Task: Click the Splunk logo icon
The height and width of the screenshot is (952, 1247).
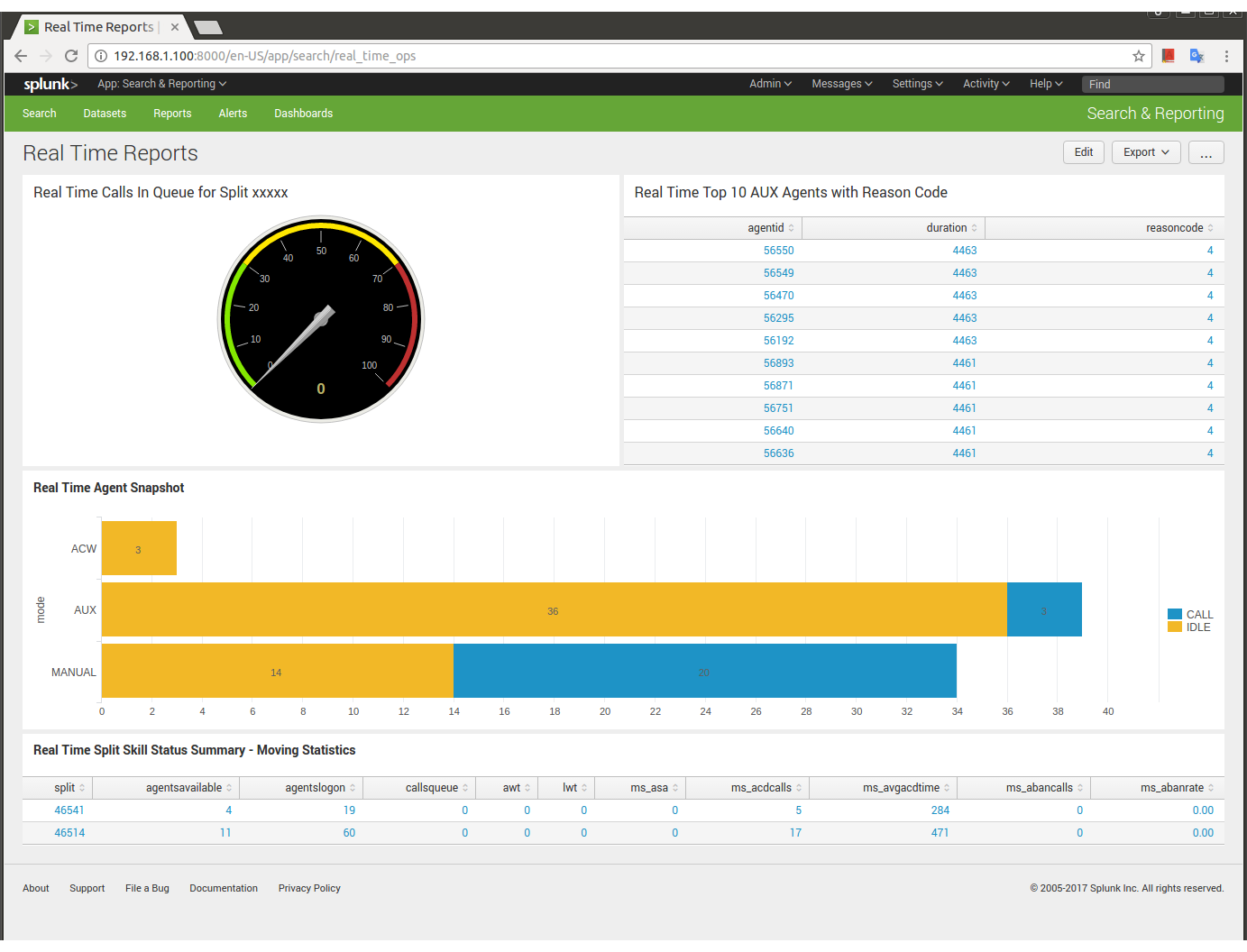Action: click(x=50, y=84)
